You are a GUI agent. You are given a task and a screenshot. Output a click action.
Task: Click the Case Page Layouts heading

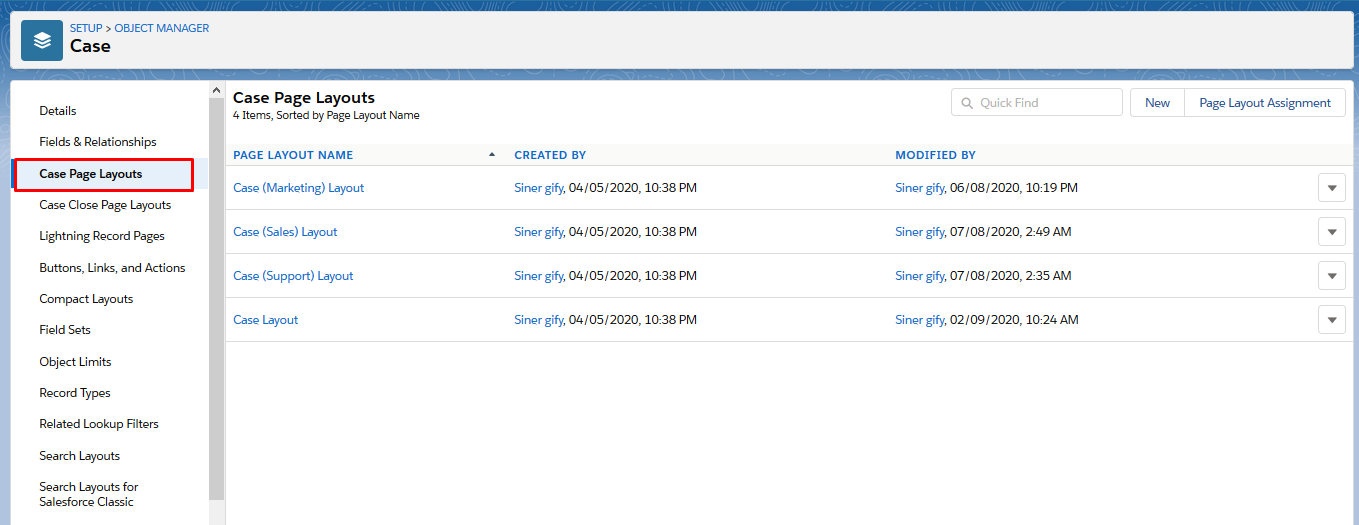[304, 98]
